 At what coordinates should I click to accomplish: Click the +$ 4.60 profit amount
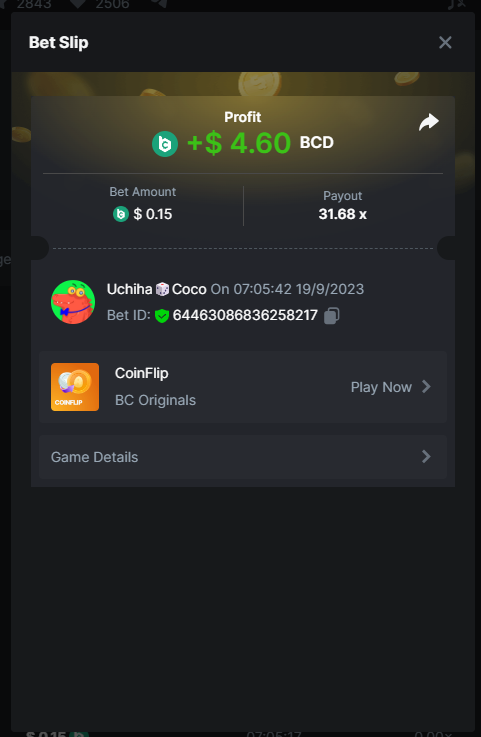pos(239,143)
